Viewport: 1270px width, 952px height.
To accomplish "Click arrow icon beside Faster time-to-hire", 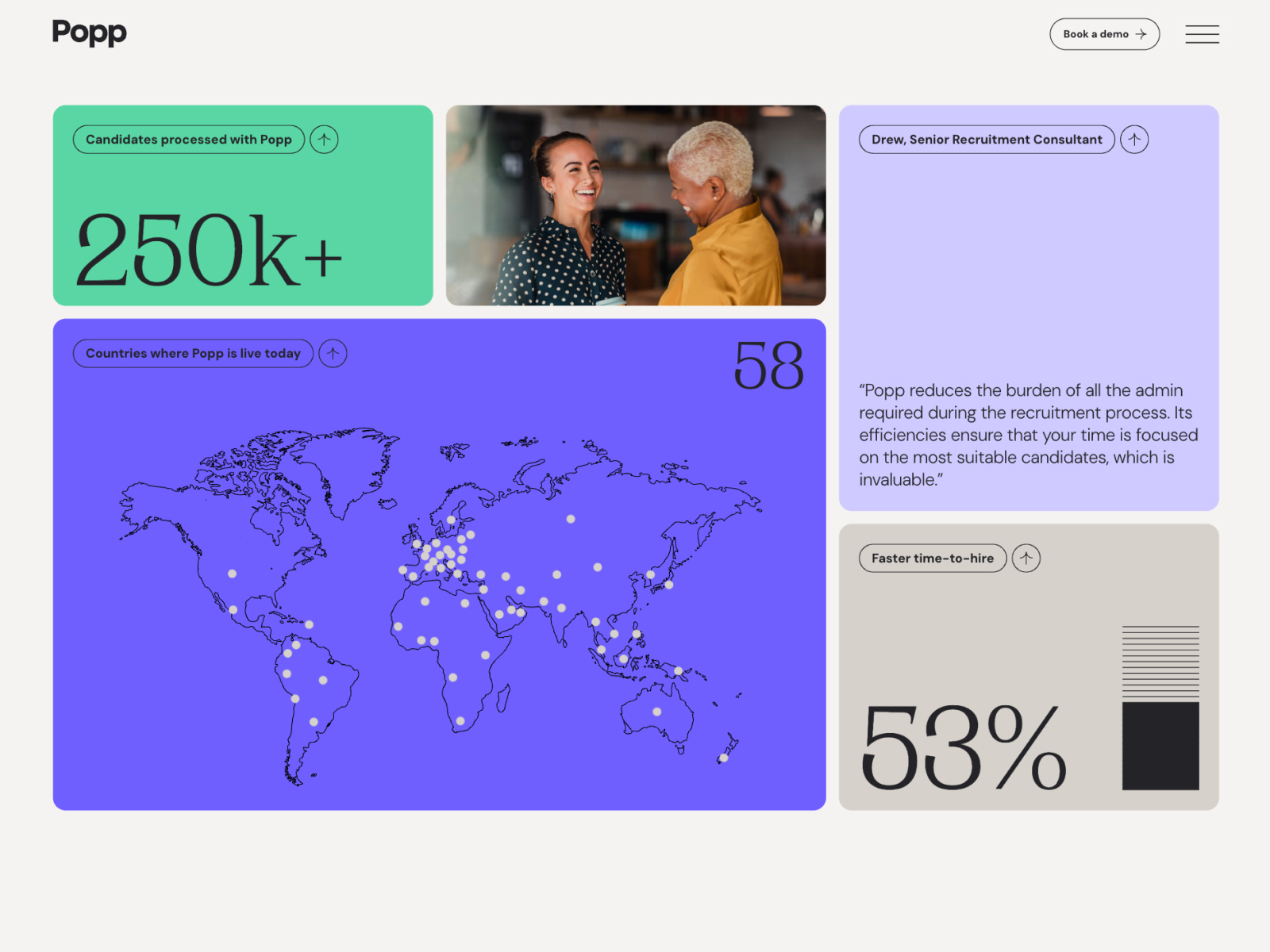I will point(1026,559).
